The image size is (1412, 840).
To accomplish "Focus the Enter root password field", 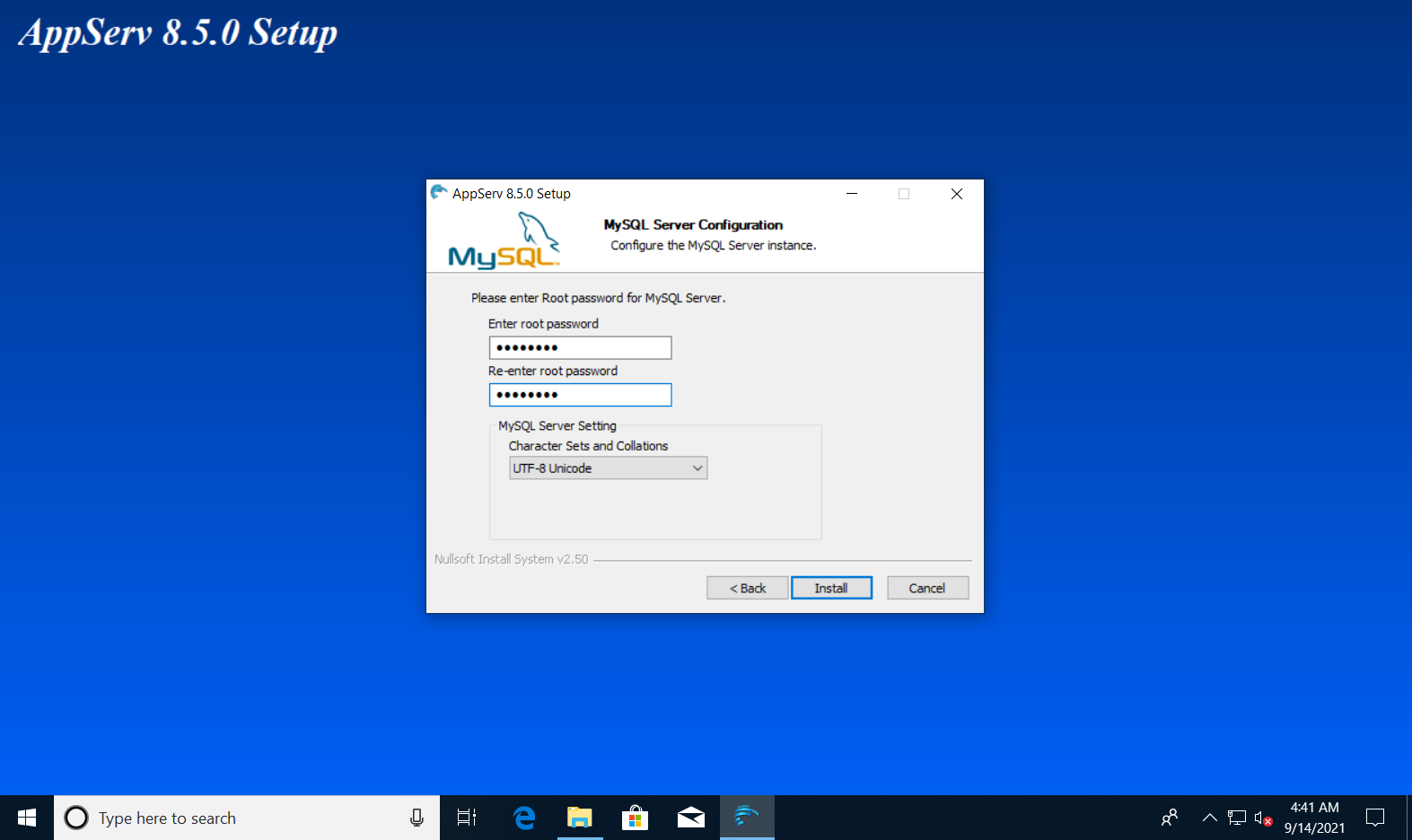I will tap(580, 347).
